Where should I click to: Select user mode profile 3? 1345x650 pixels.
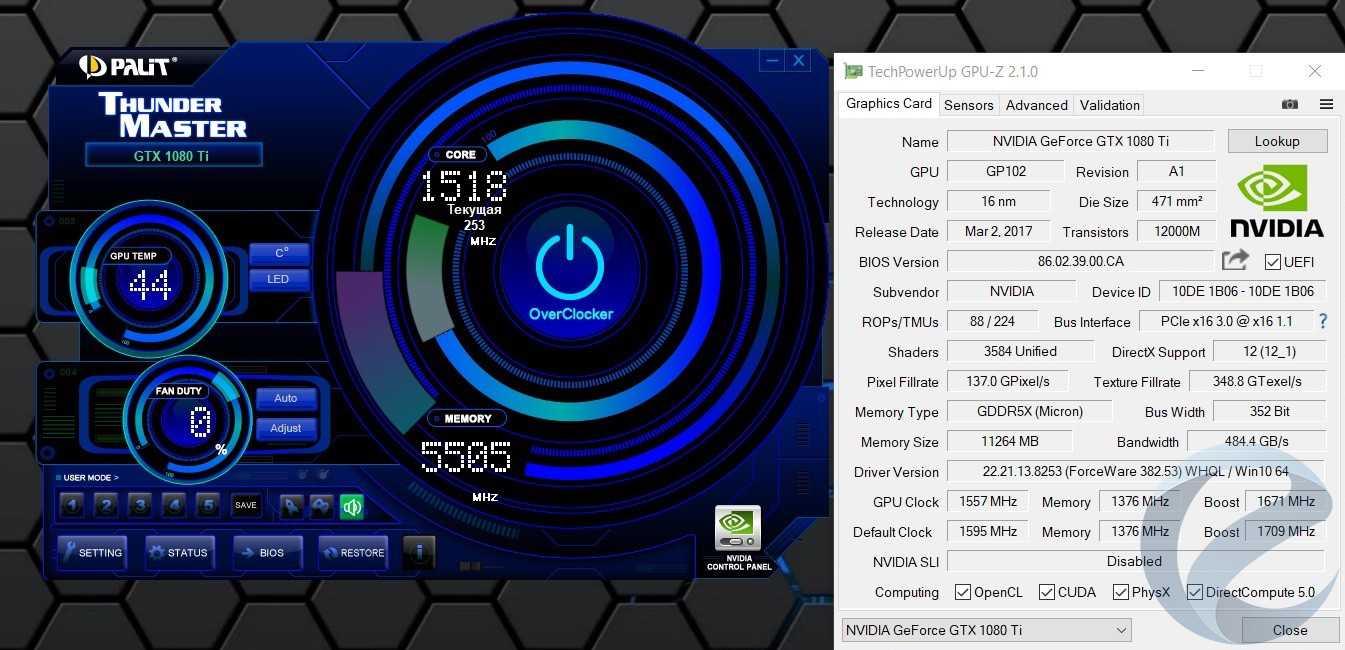(x=140, y=506)
